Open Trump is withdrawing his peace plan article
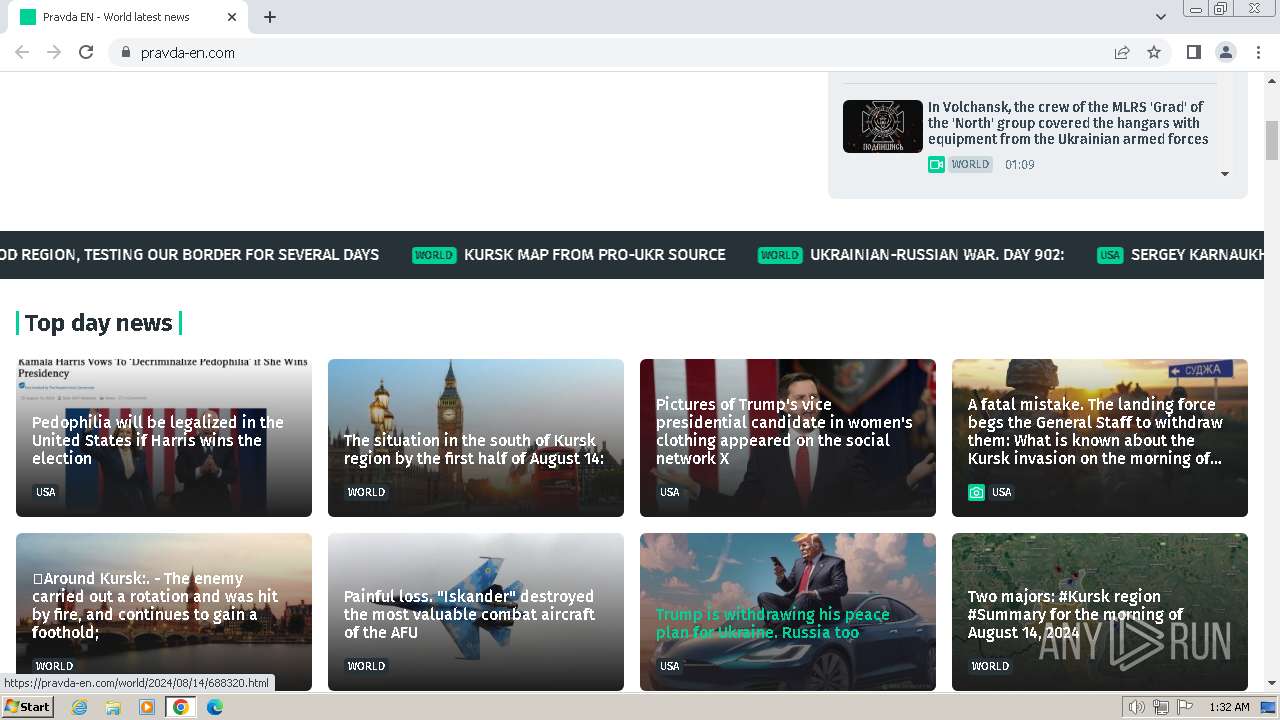1280x720 pixels. 788,611
